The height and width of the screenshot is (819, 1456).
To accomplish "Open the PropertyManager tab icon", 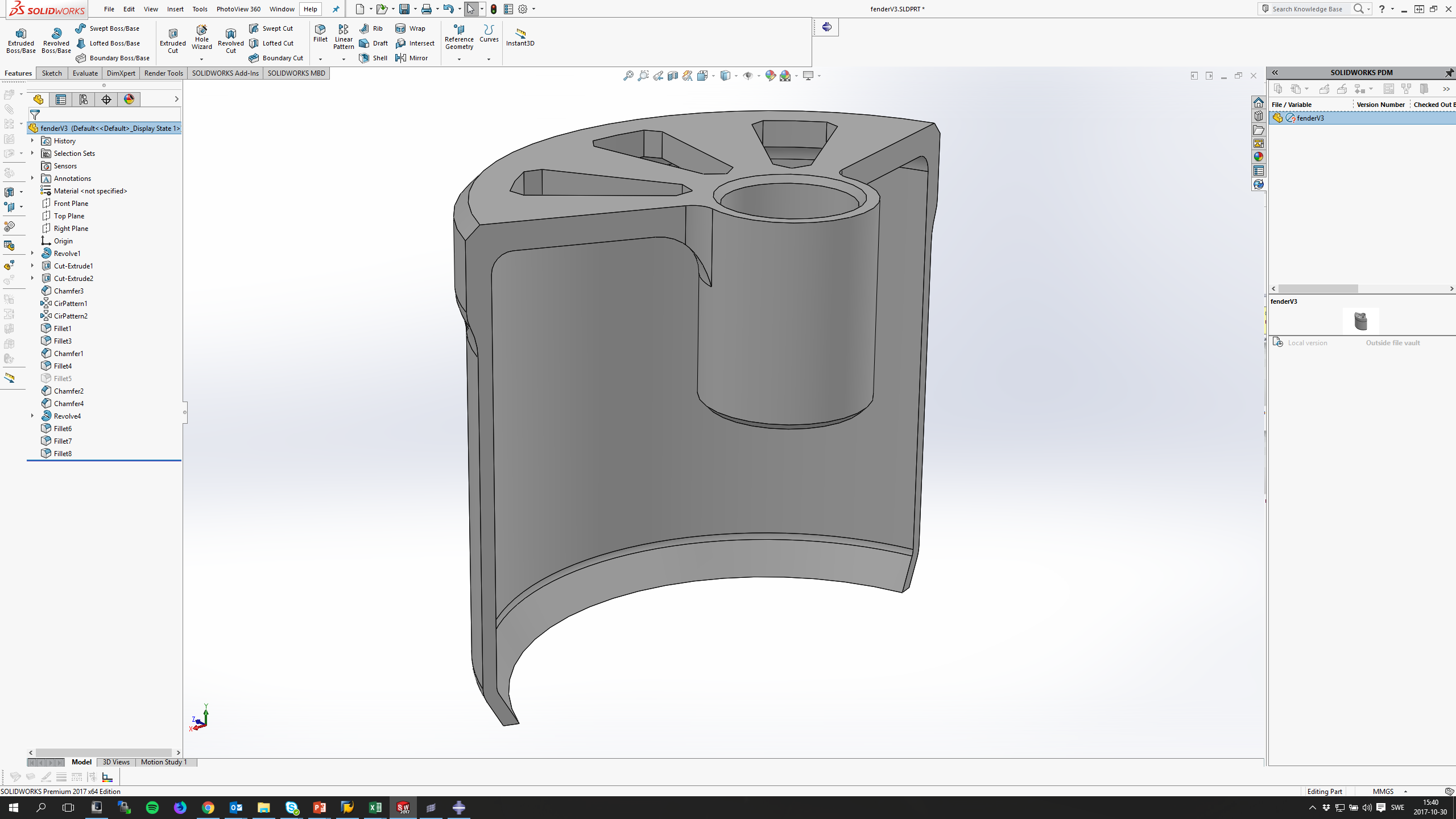I will tap(61, 100).
